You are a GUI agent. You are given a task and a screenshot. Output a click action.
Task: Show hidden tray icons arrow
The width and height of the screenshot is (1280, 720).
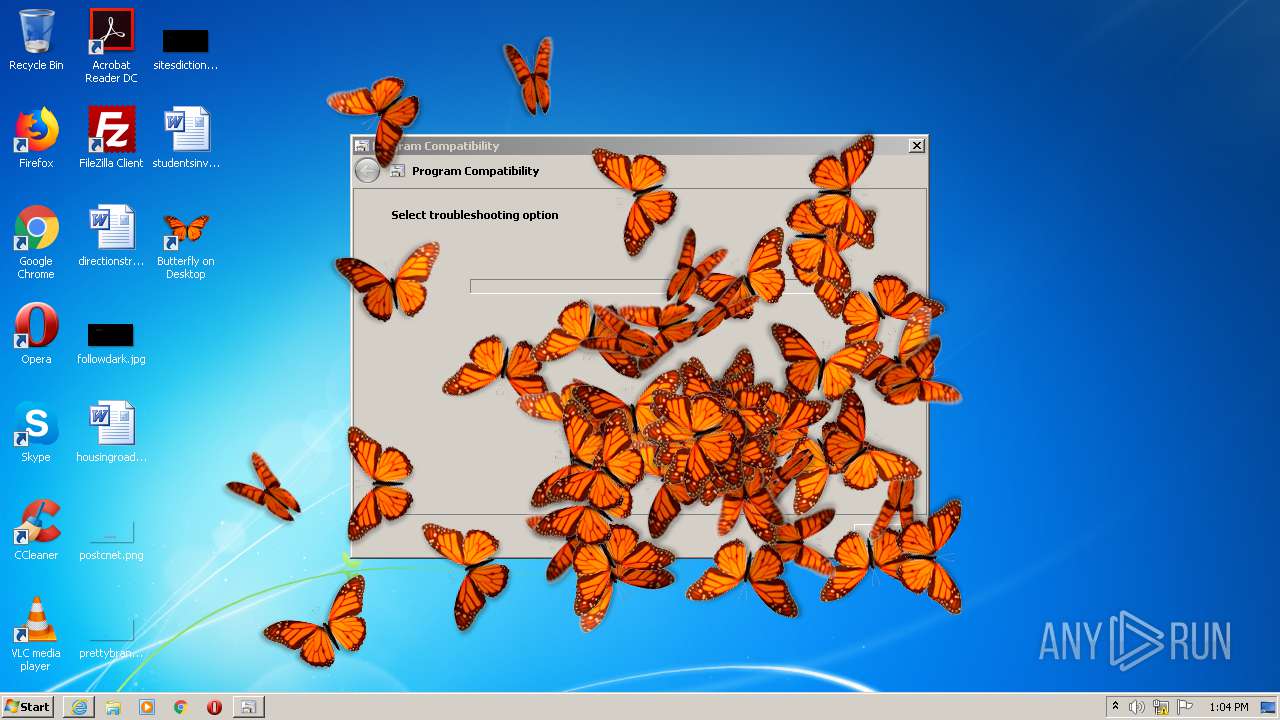(1115, 707)
